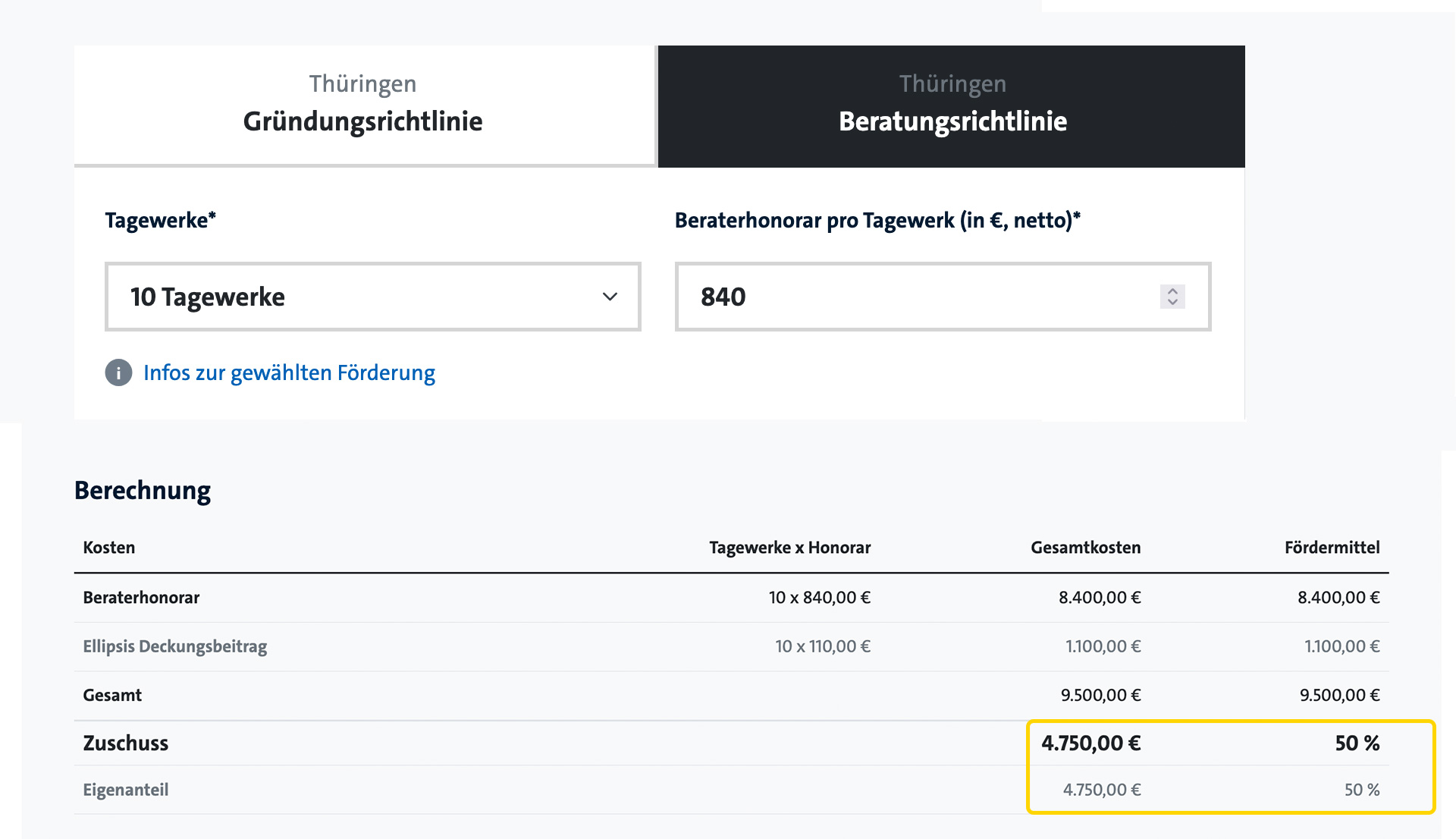Select the Beratungsrichtlinie tab
This screenshot has width=1456, height=839.
[951, 106]
